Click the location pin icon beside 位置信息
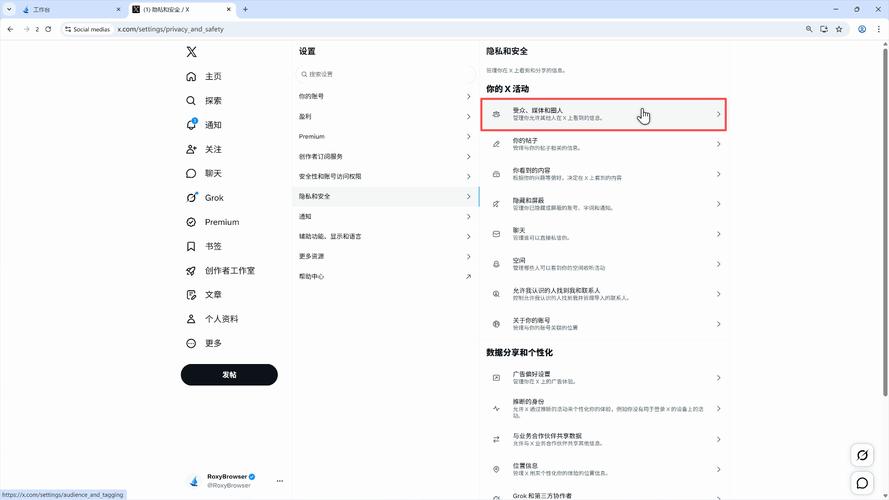 point(496,469)
